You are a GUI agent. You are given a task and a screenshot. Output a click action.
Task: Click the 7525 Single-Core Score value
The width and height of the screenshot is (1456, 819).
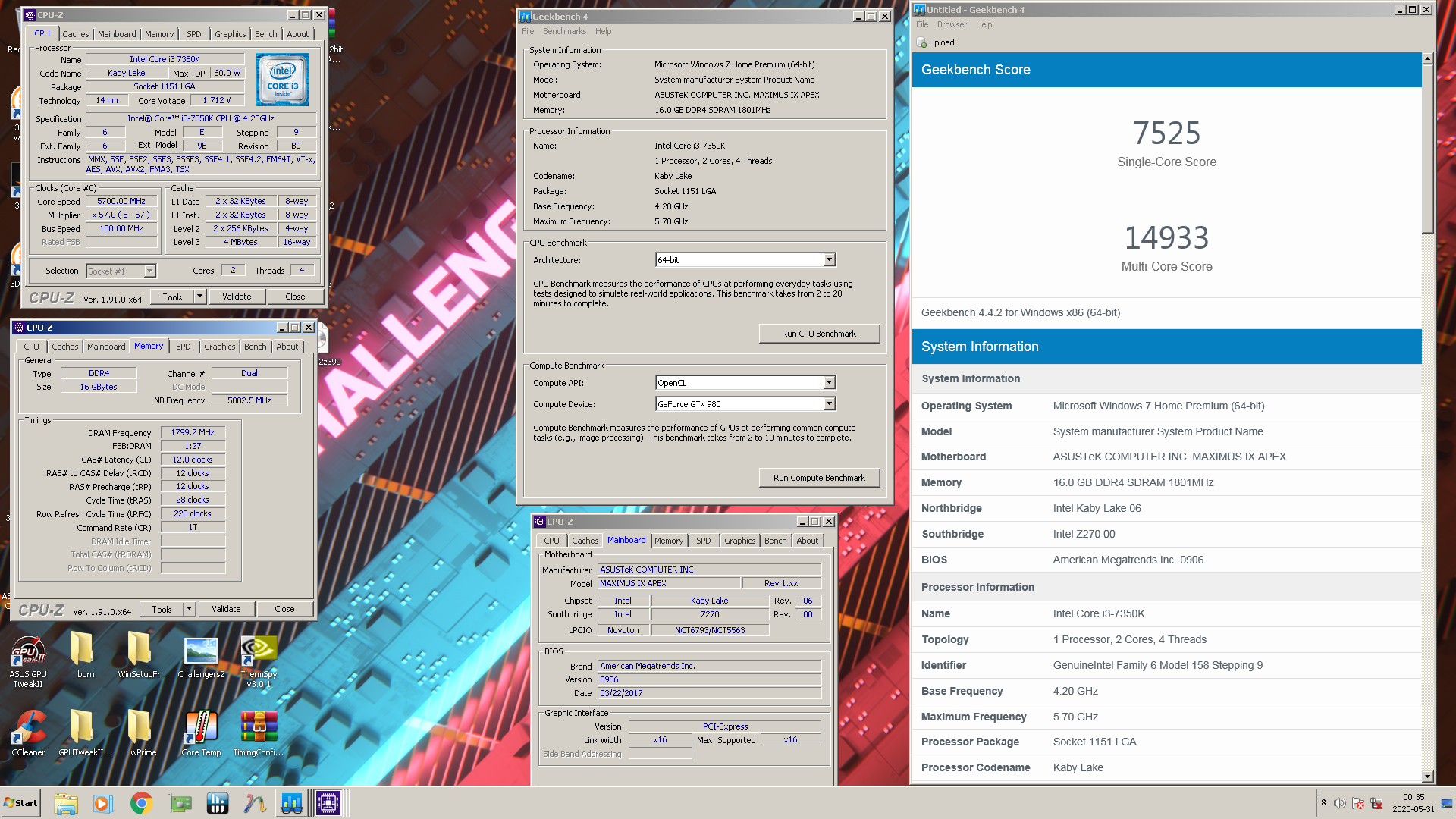1166,133
